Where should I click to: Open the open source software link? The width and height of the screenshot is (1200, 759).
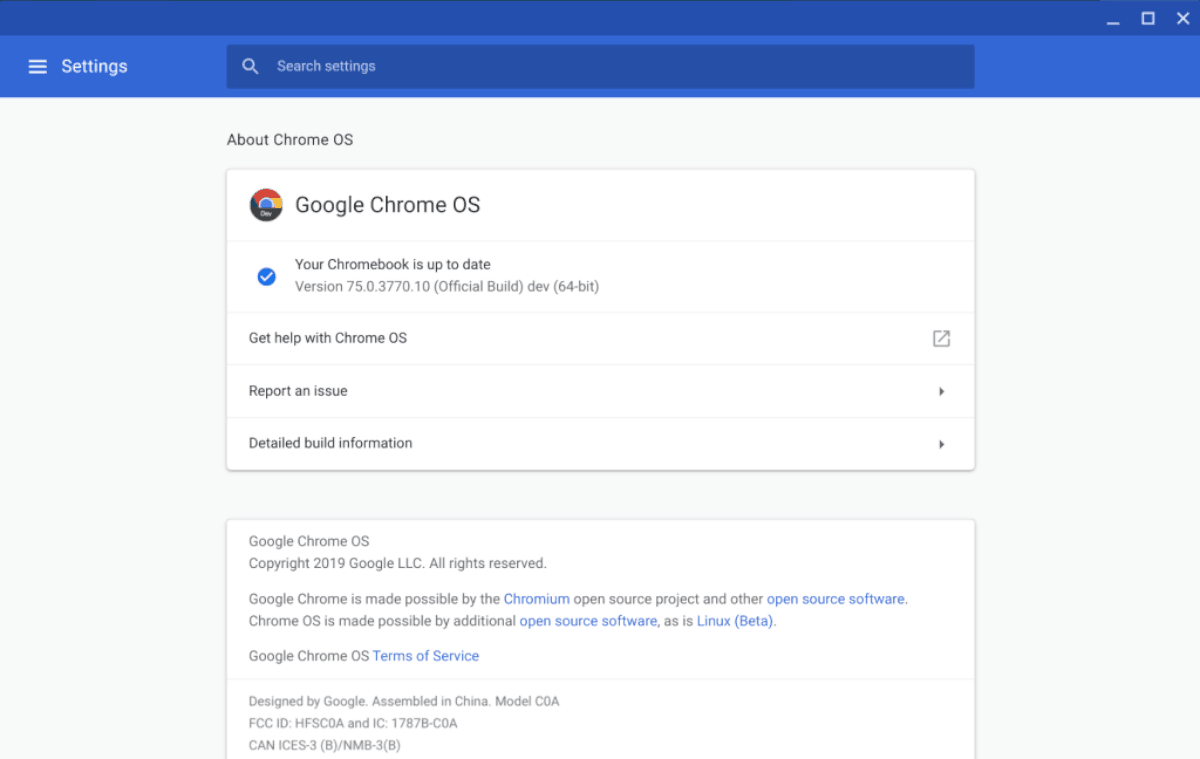tap(836, 598)
